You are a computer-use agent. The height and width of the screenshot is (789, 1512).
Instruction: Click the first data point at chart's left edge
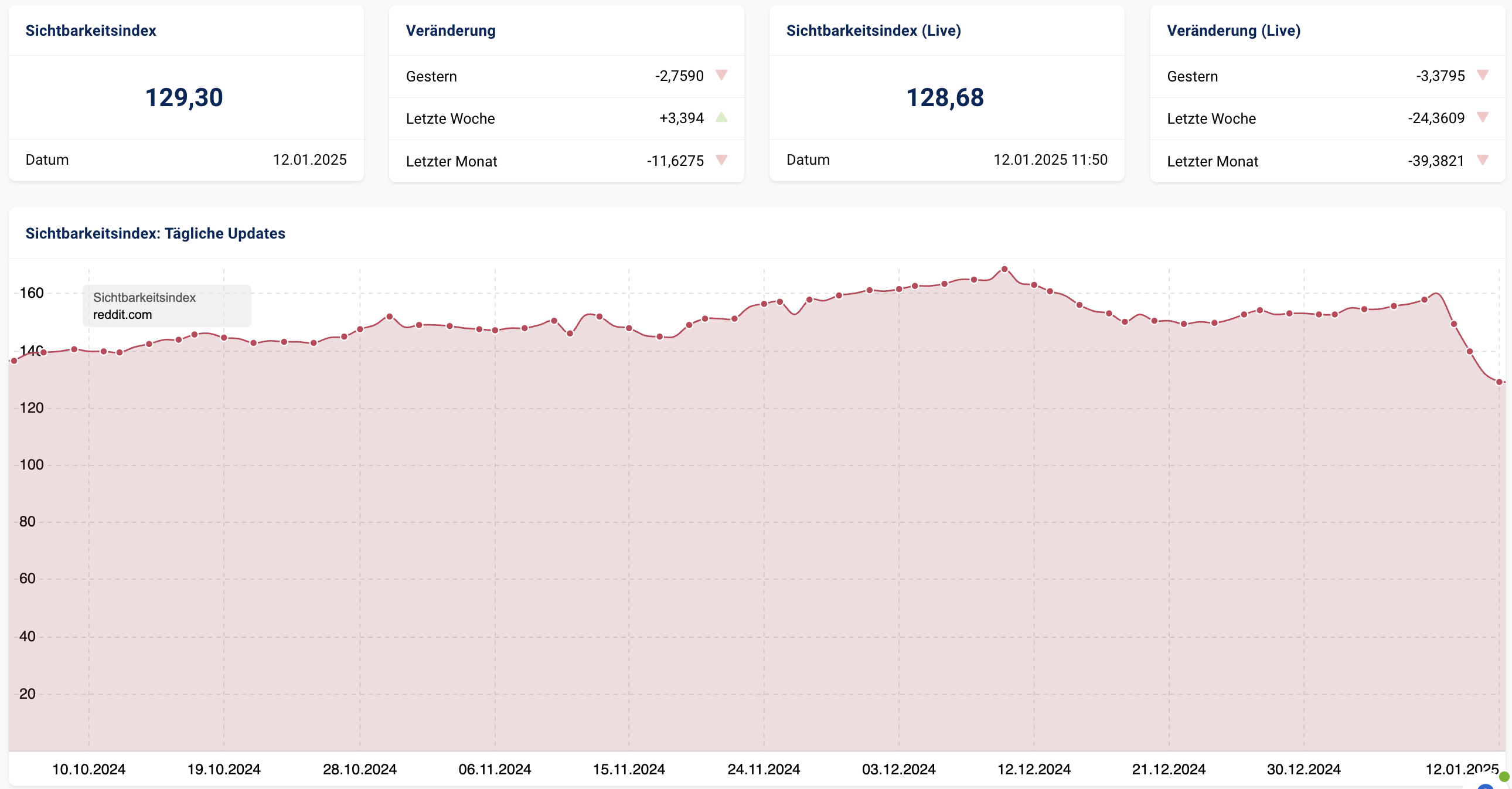point(14,361)
